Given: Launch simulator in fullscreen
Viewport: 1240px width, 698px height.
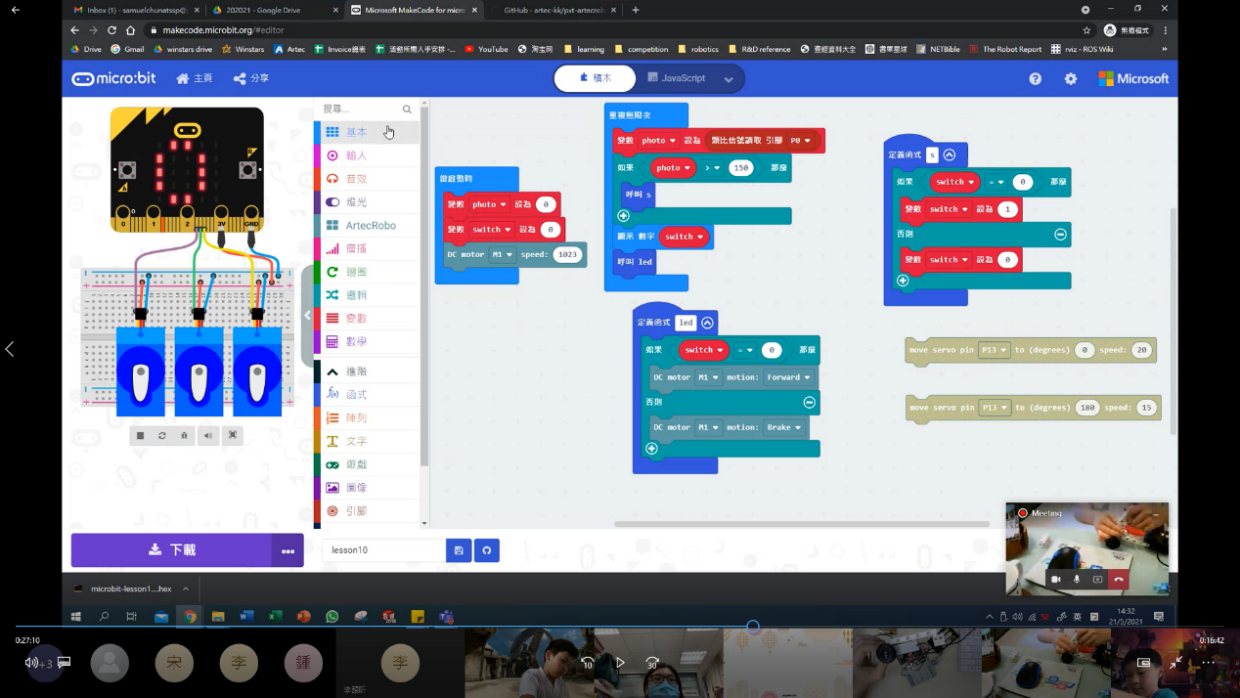Looking at the screenshot, I should click(232, 435).
